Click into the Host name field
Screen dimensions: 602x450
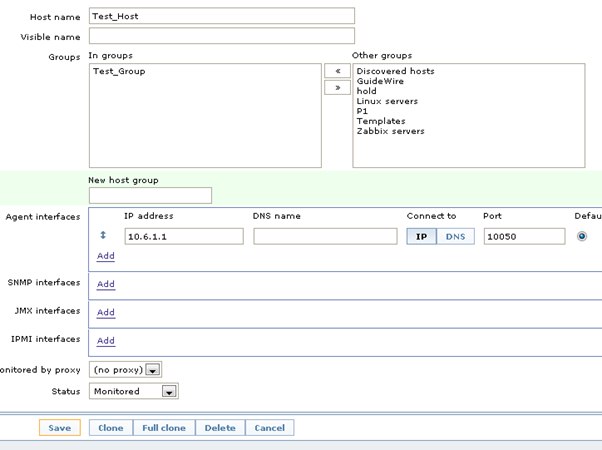221,16
